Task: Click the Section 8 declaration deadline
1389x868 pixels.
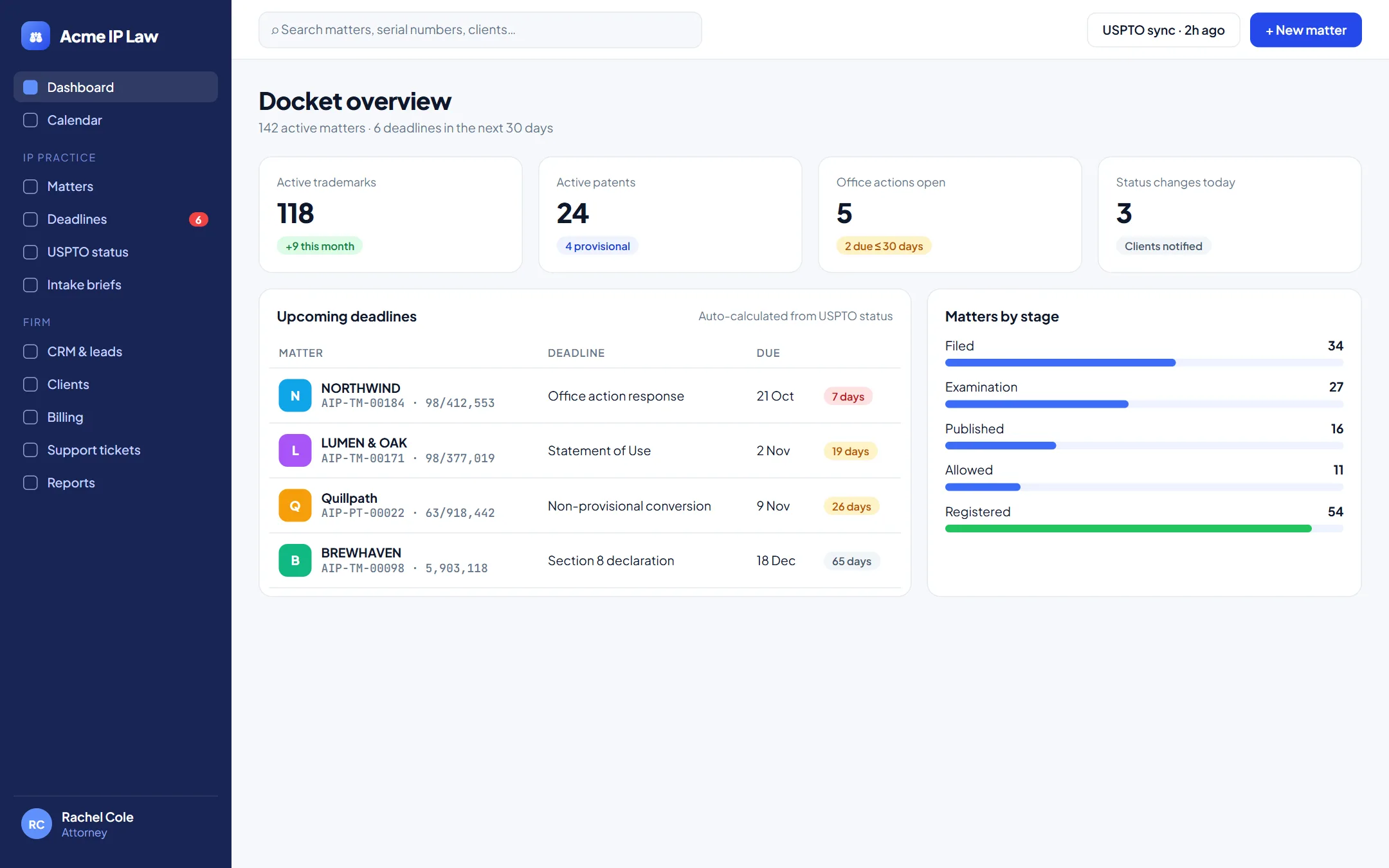Action: click(x=611, y=561)
